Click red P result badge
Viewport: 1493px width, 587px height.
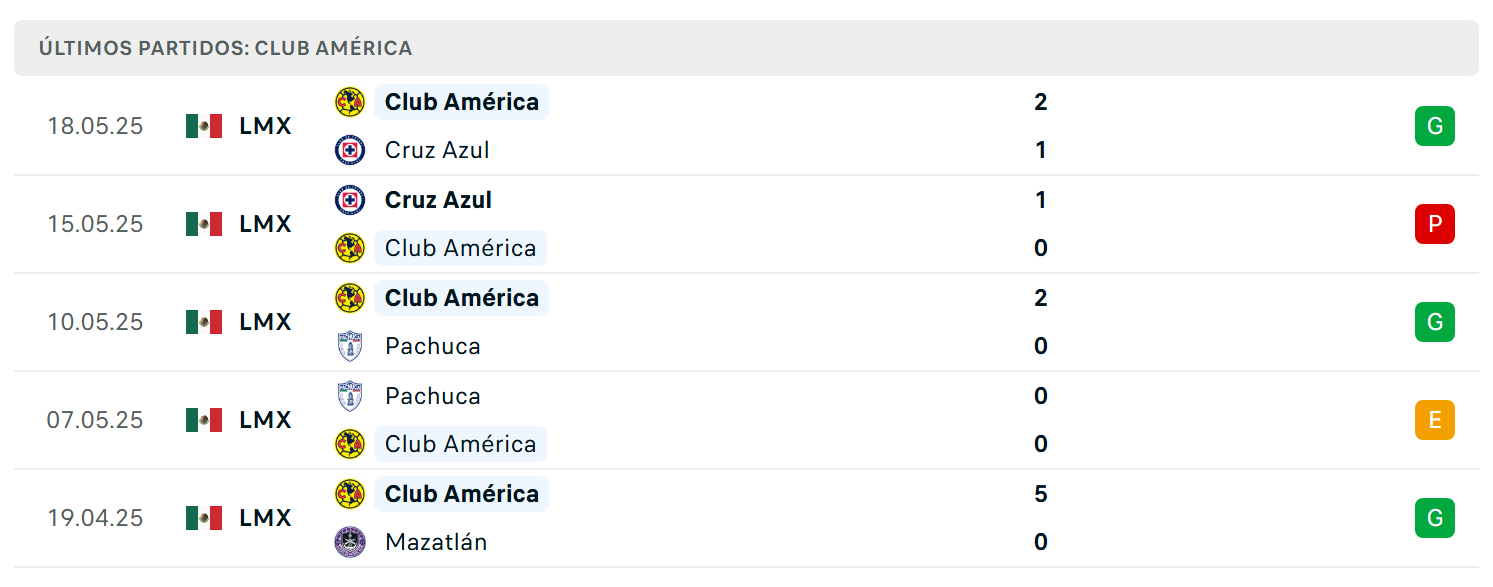click(1435, 224)
